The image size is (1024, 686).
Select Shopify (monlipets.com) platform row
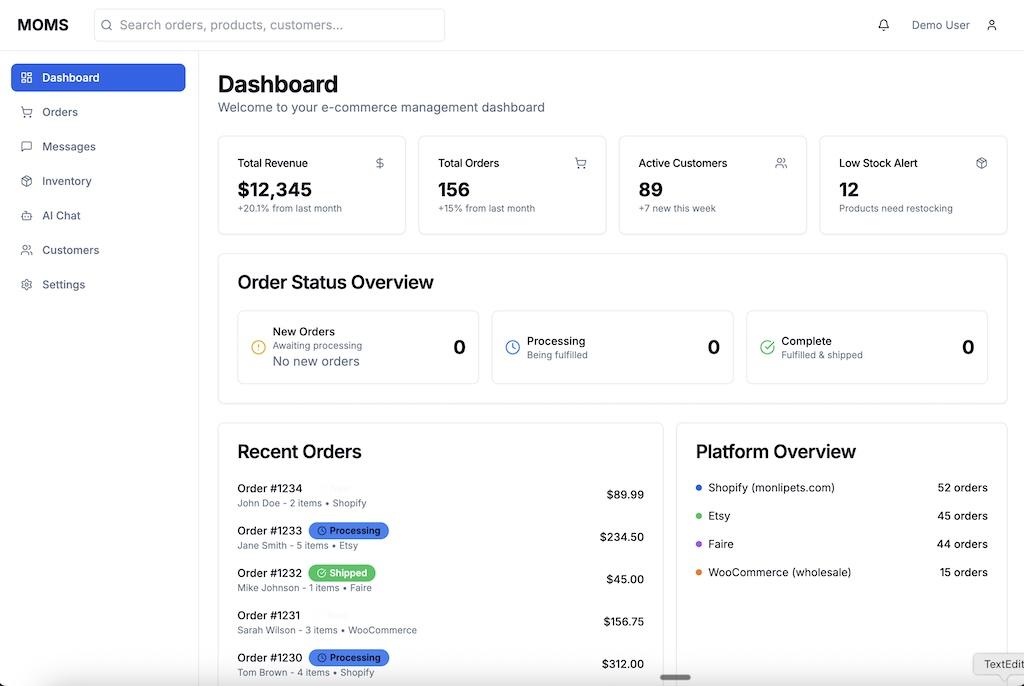pos(842,487)
